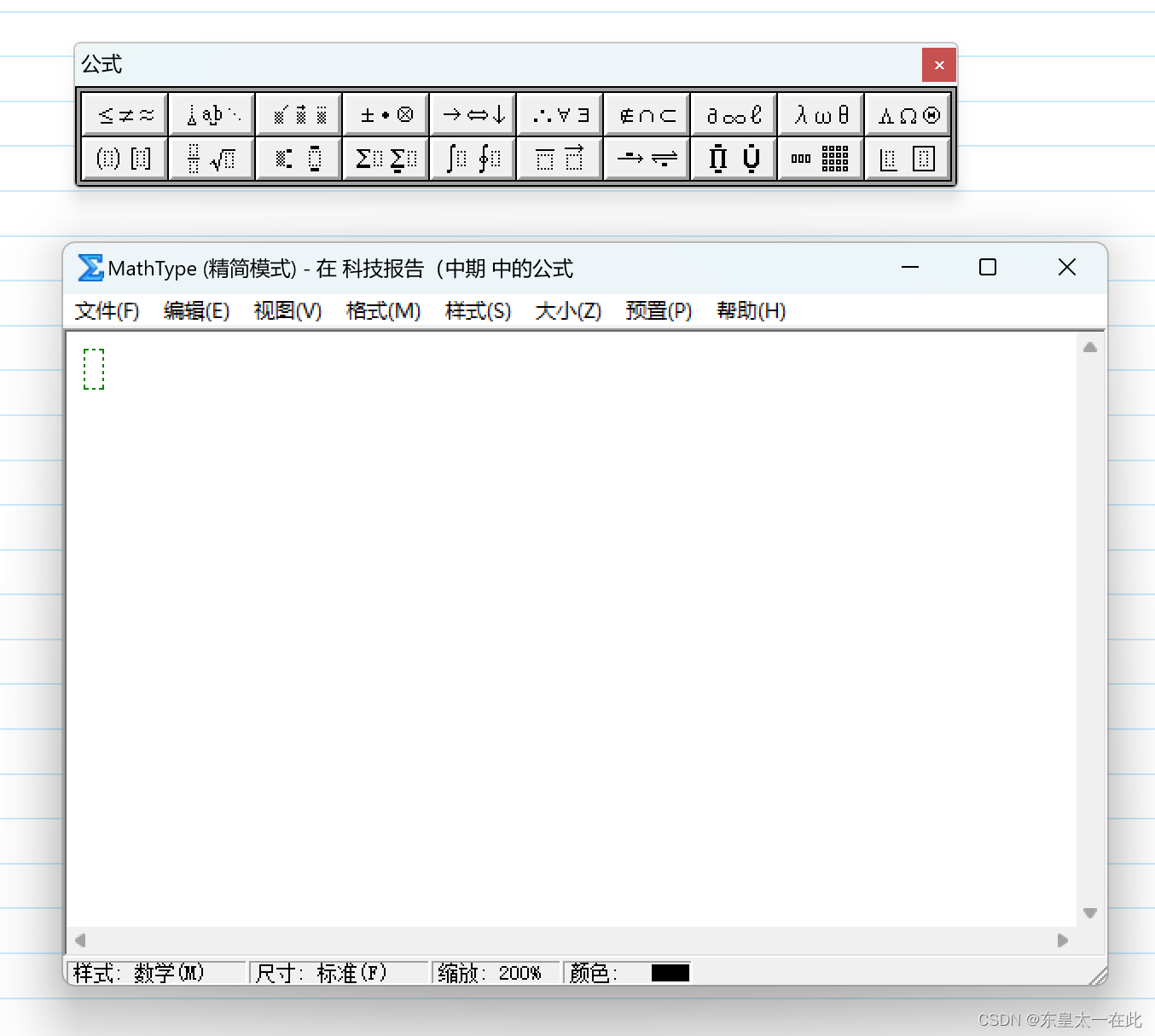This screenshot has width=1155, height=1036.
Task: Open the 预置(P) menu
Action: 659,311
